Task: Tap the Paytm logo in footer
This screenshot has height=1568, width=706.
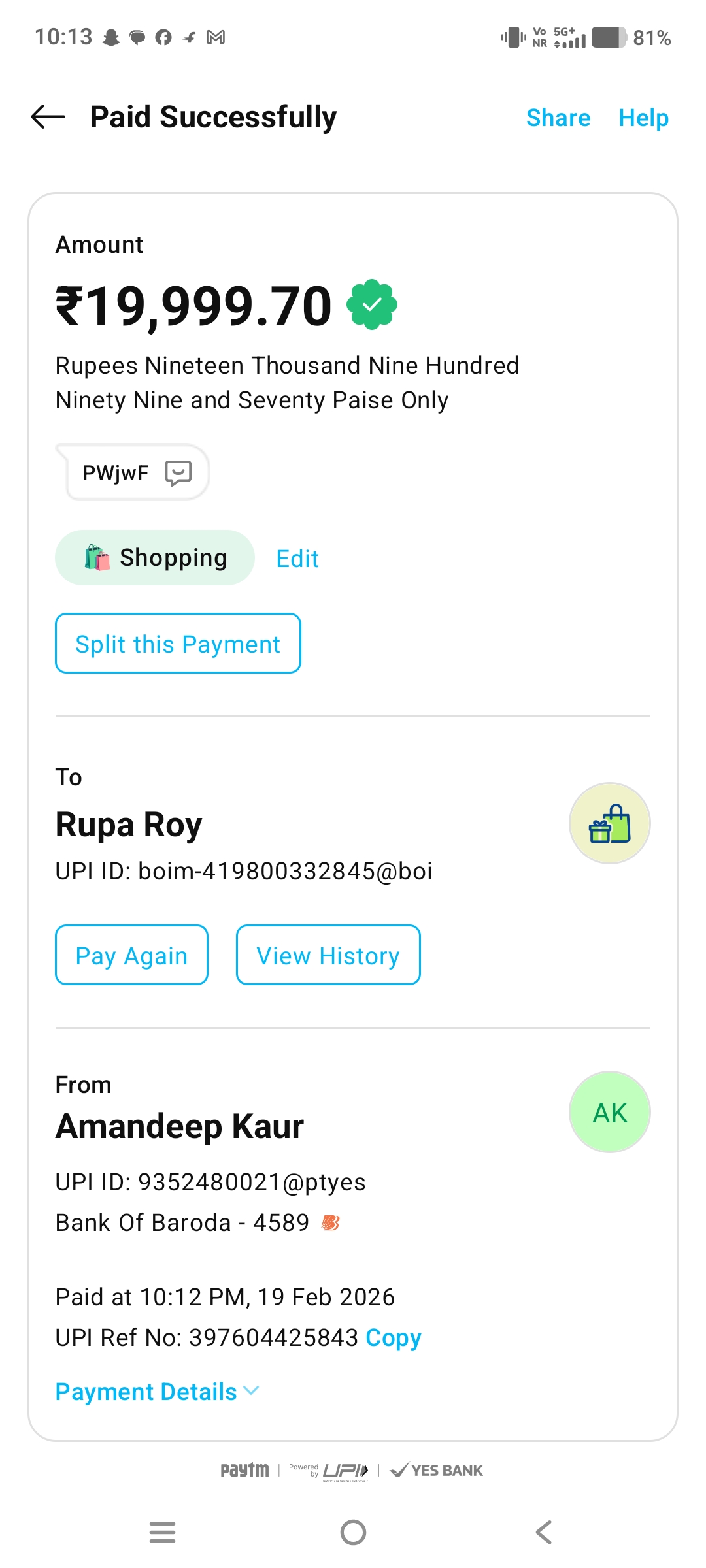Action: click(x=244, y=1470)
